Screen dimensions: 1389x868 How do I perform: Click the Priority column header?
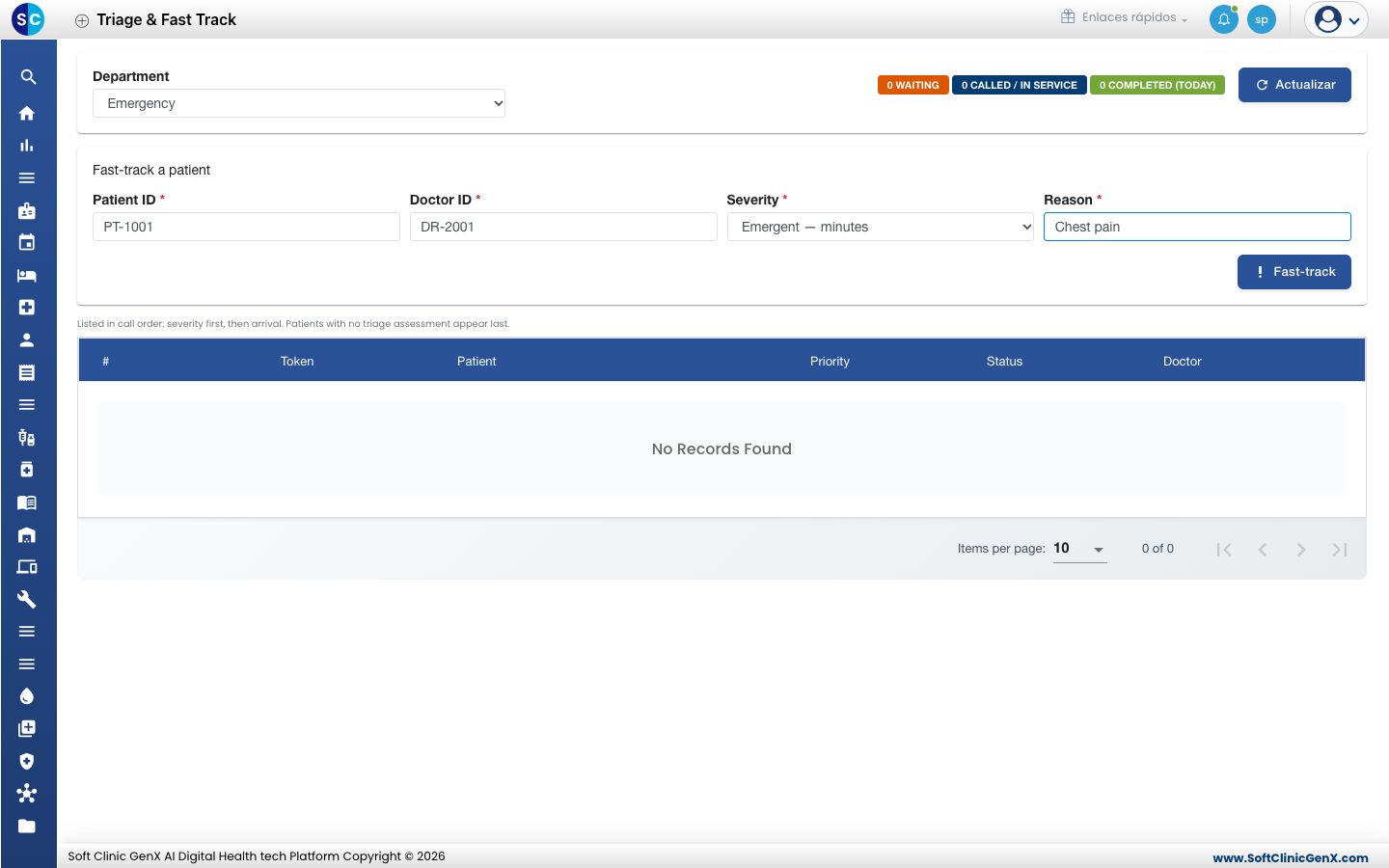830,361
